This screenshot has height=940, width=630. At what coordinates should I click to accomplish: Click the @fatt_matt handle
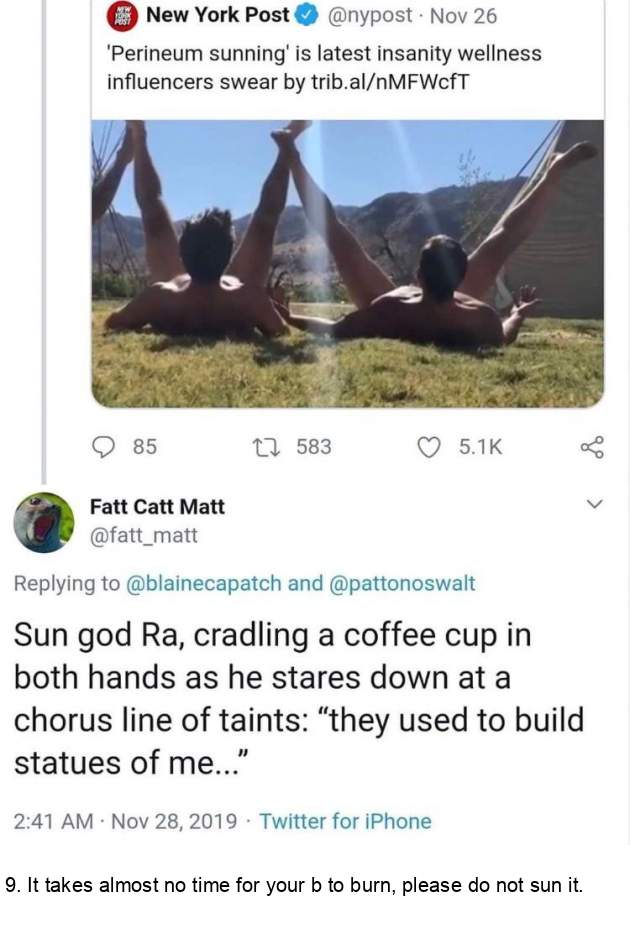point(143,535)
